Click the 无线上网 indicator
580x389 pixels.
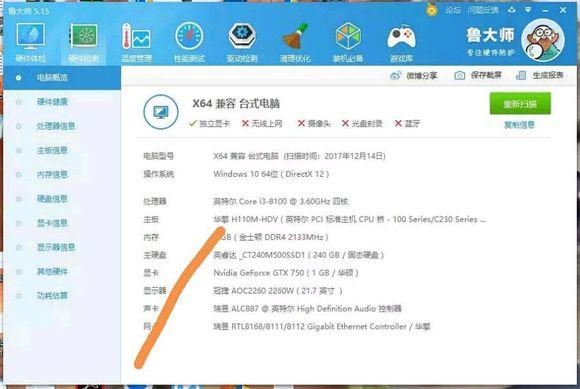tap(262, 124)
